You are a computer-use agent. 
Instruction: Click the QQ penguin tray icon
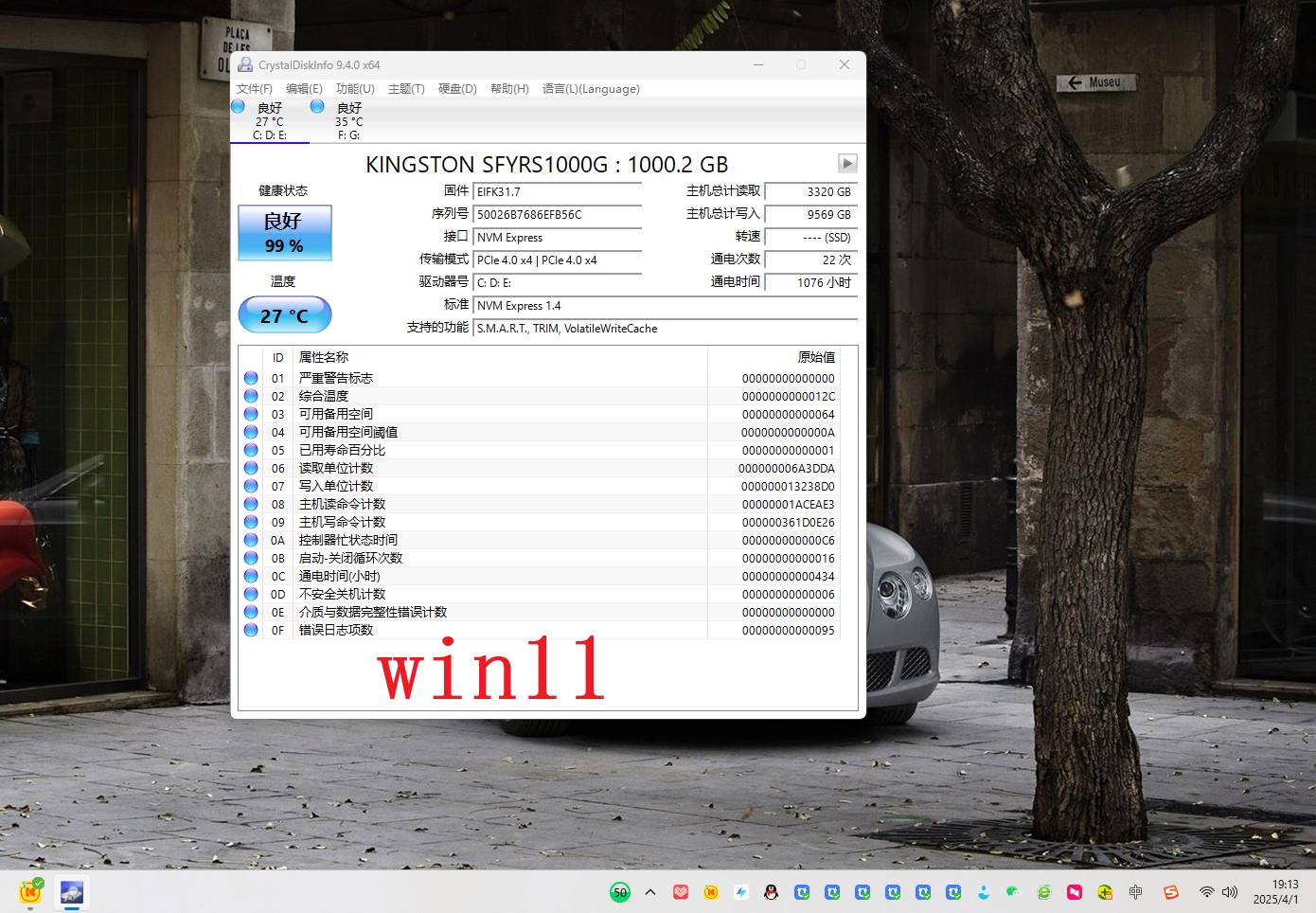point(771,892)
